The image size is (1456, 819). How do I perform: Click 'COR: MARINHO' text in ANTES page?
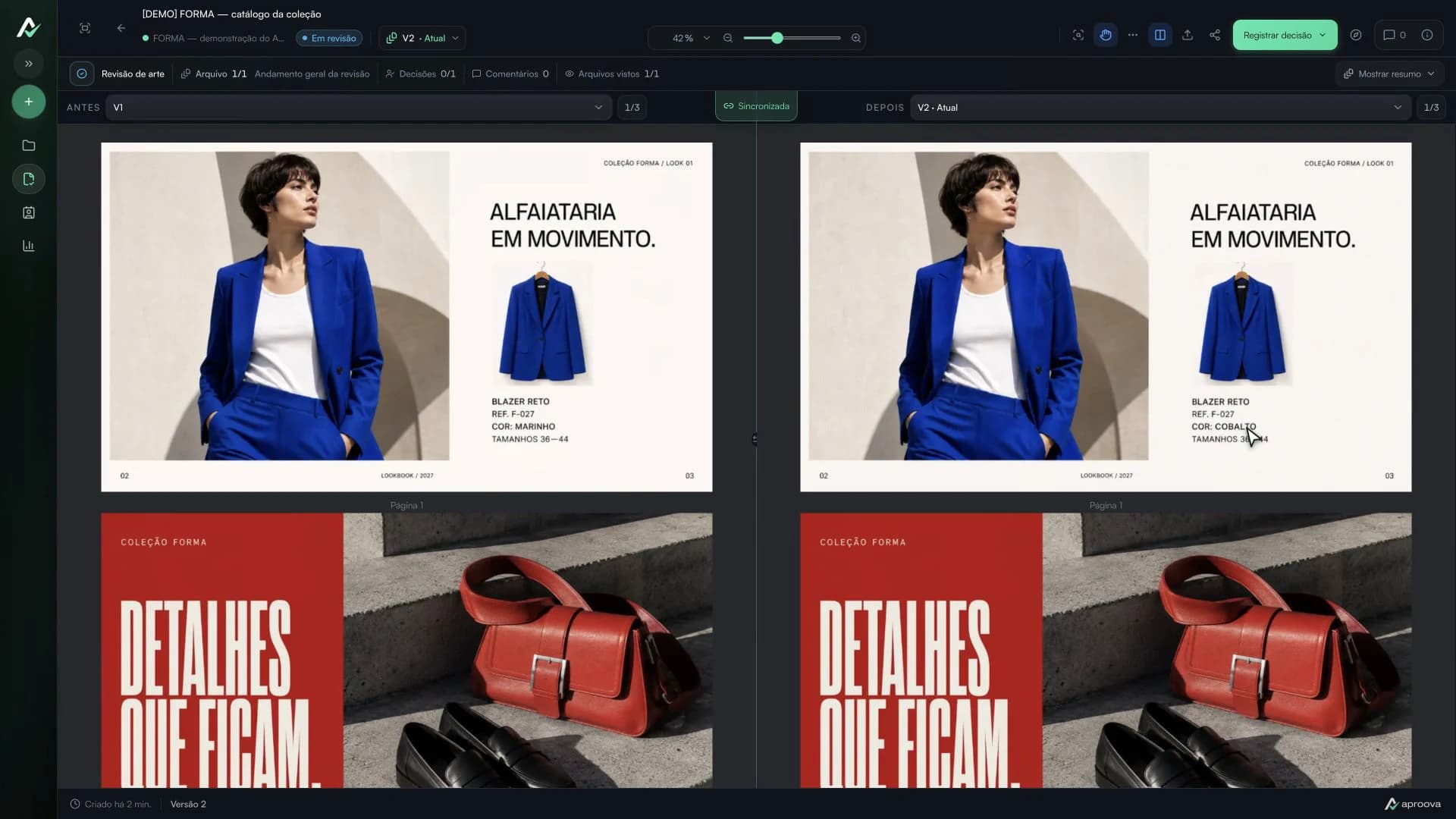click(523, 427)
